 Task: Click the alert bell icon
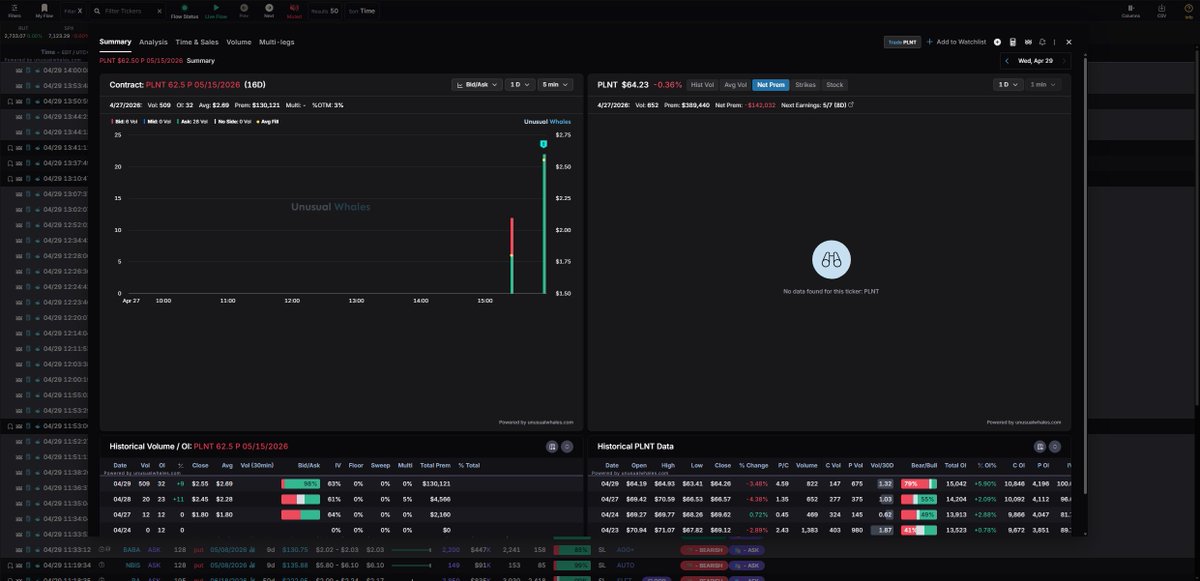[x=1043, y=42]
